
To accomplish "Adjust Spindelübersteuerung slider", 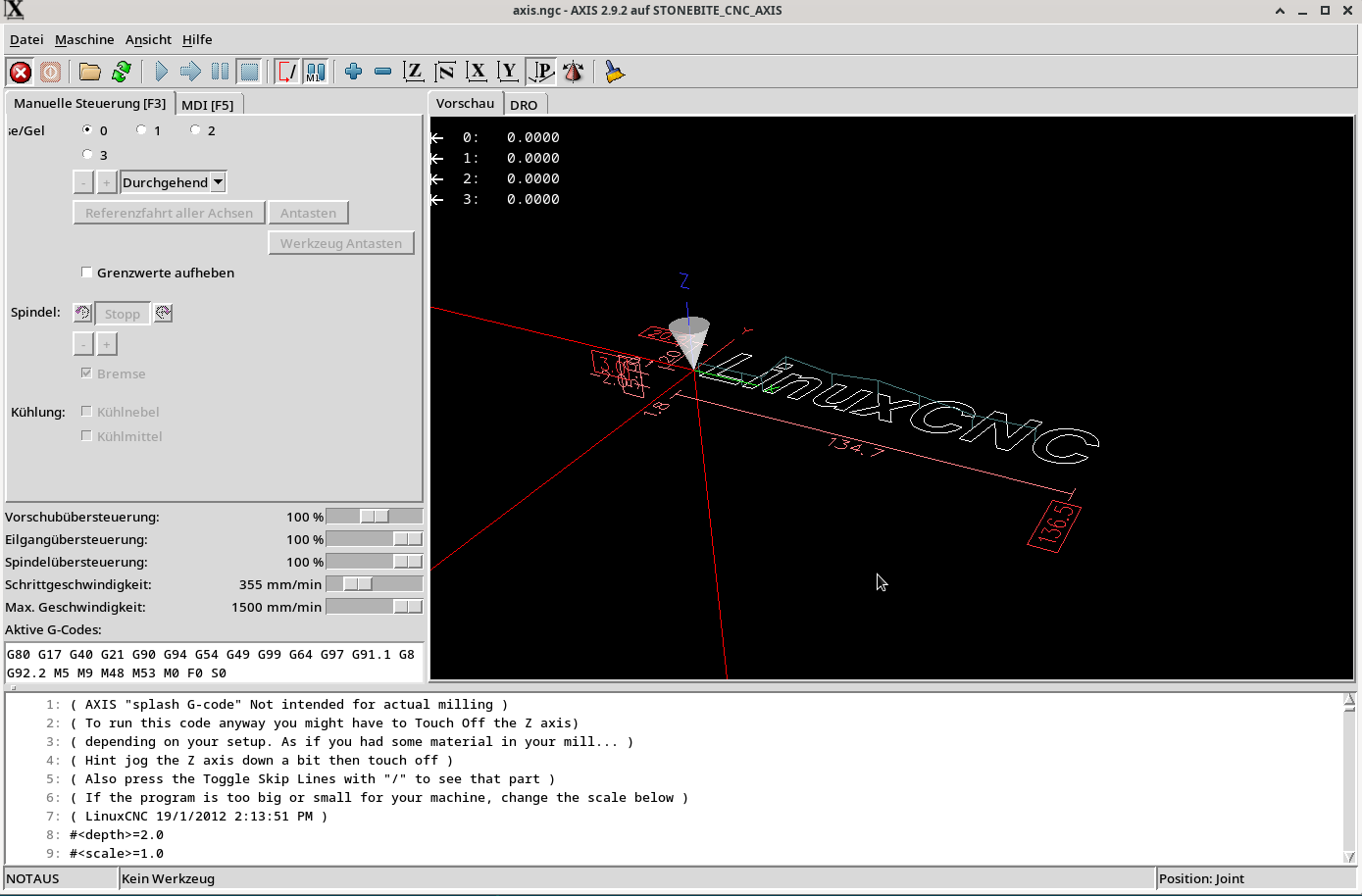I will pos(375,562).
